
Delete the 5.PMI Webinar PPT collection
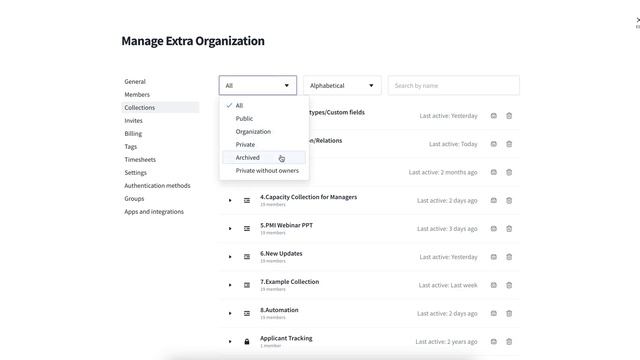pos(509,229)
